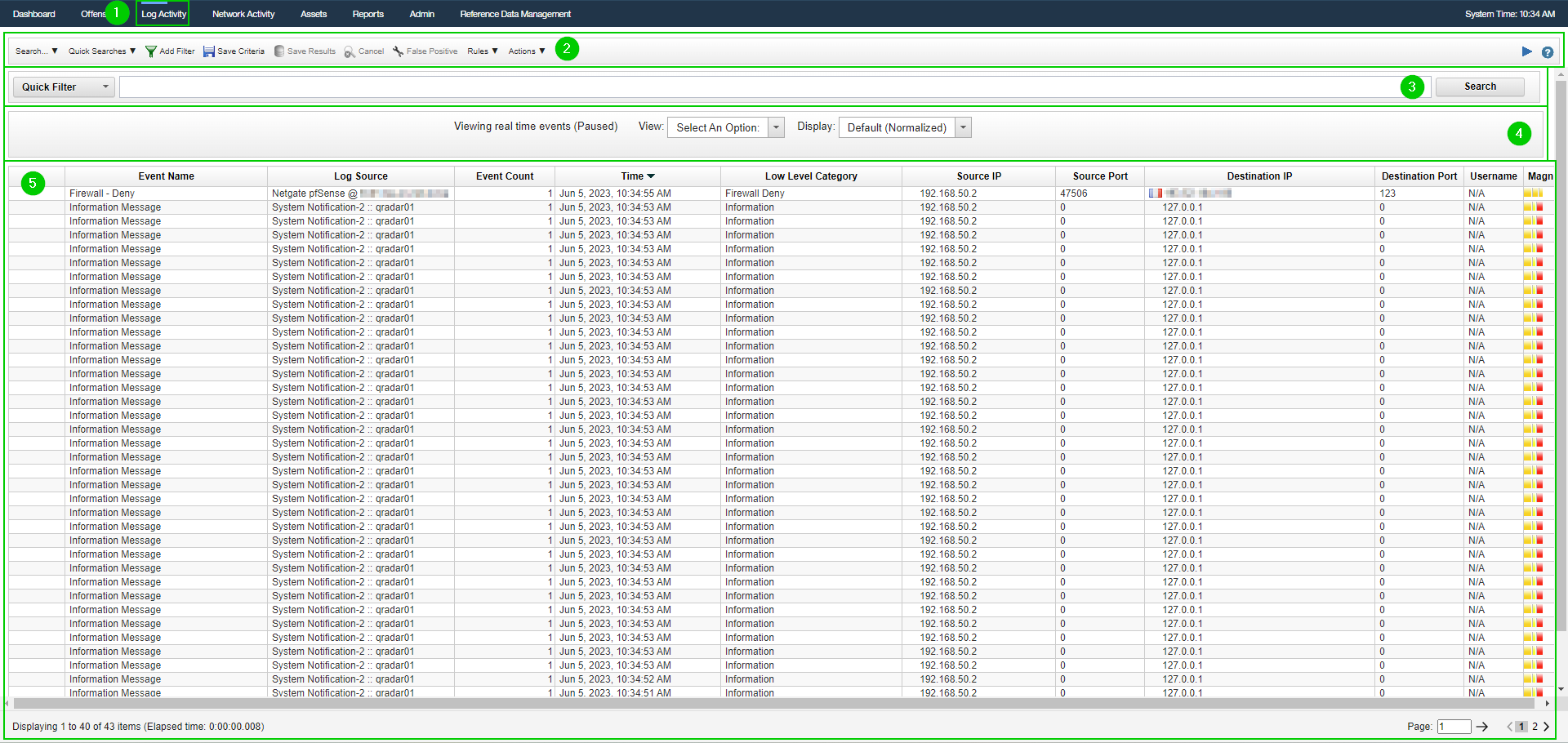The image size is (1568, 743).
Task: Click the Cancel search icon in the toolbar
Action: [350, 51]
